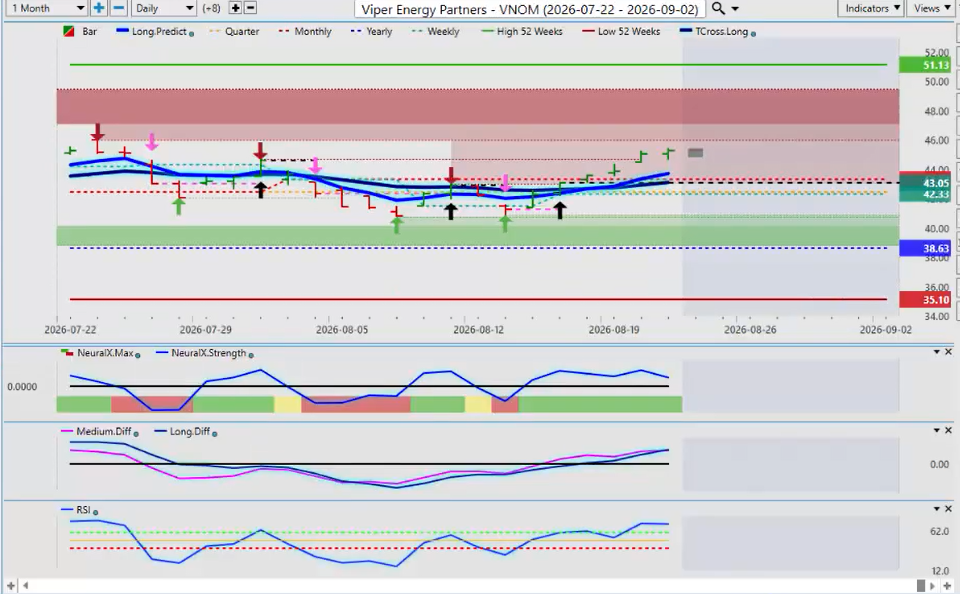Toggle the Quarter legend item
This screenshot has width=960, height=594.
pos(234,31)
